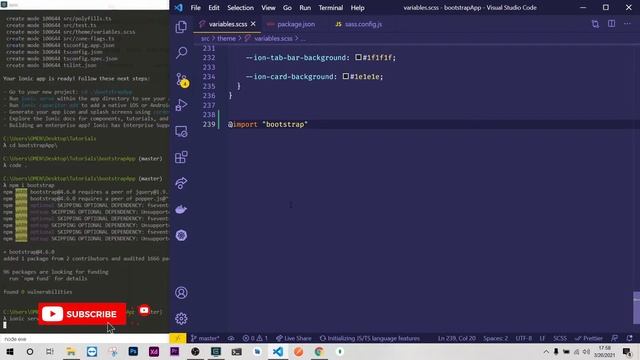640x360 pixels.
Task: Open editor More Actions ellipsis
Action: (627, 24)
